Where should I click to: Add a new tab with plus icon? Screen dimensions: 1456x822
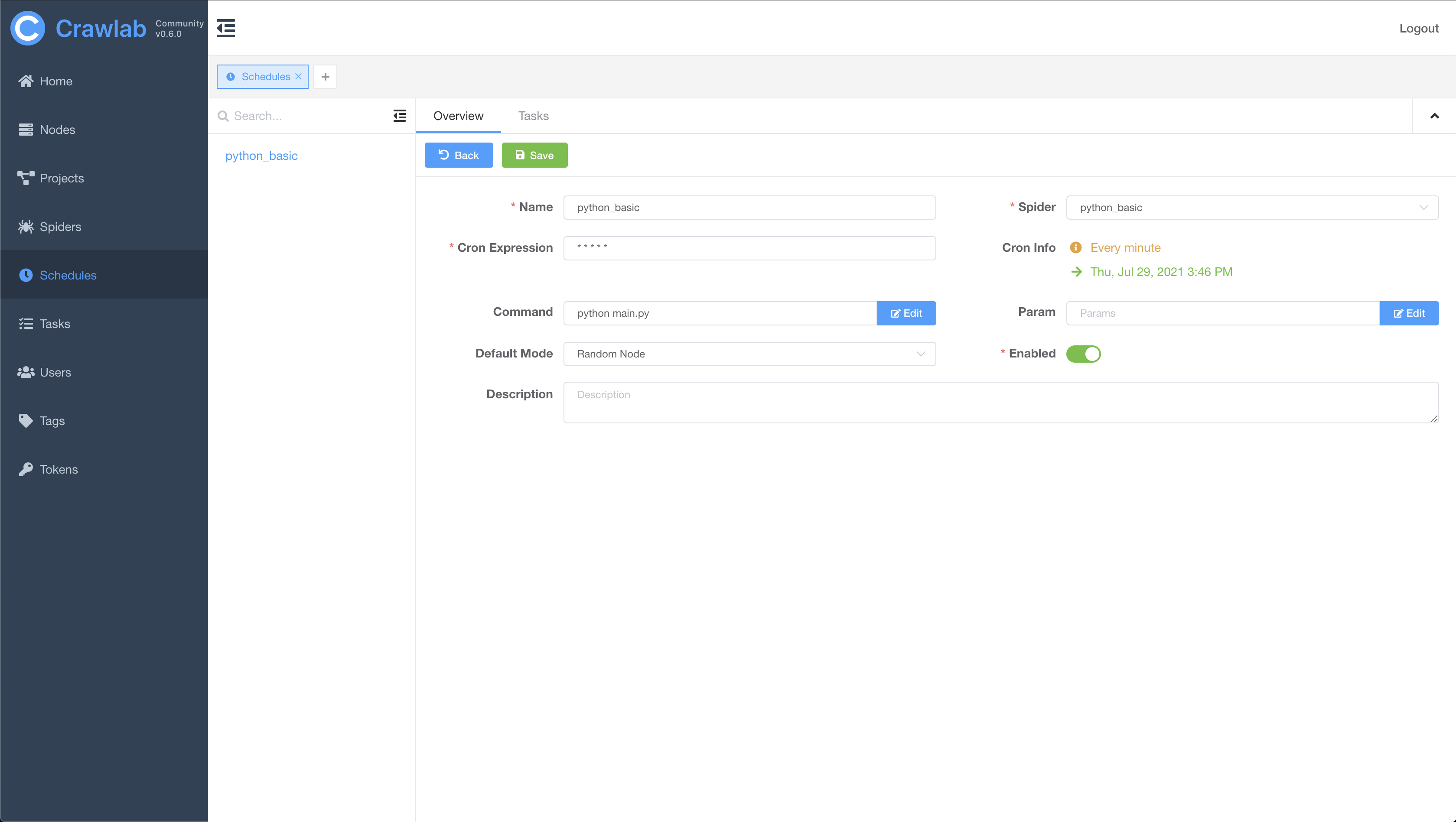[x=325, y=76]
